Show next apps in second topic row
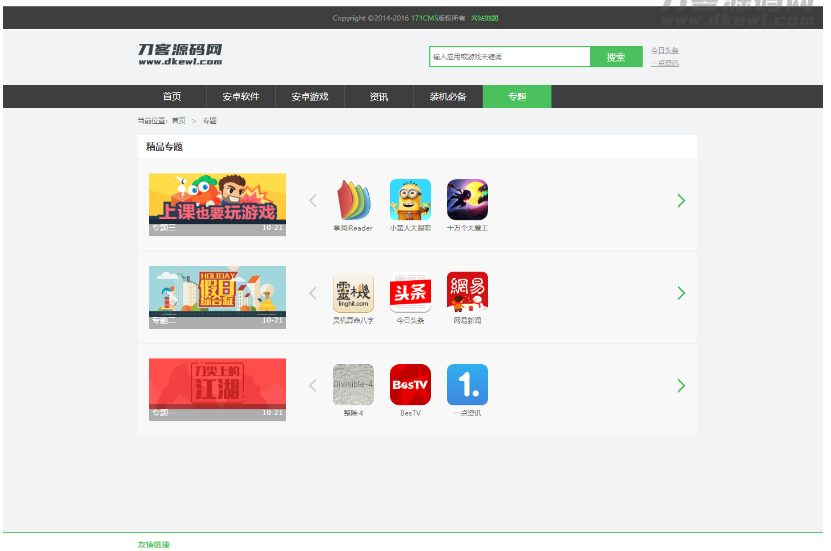 coord(681,293)
